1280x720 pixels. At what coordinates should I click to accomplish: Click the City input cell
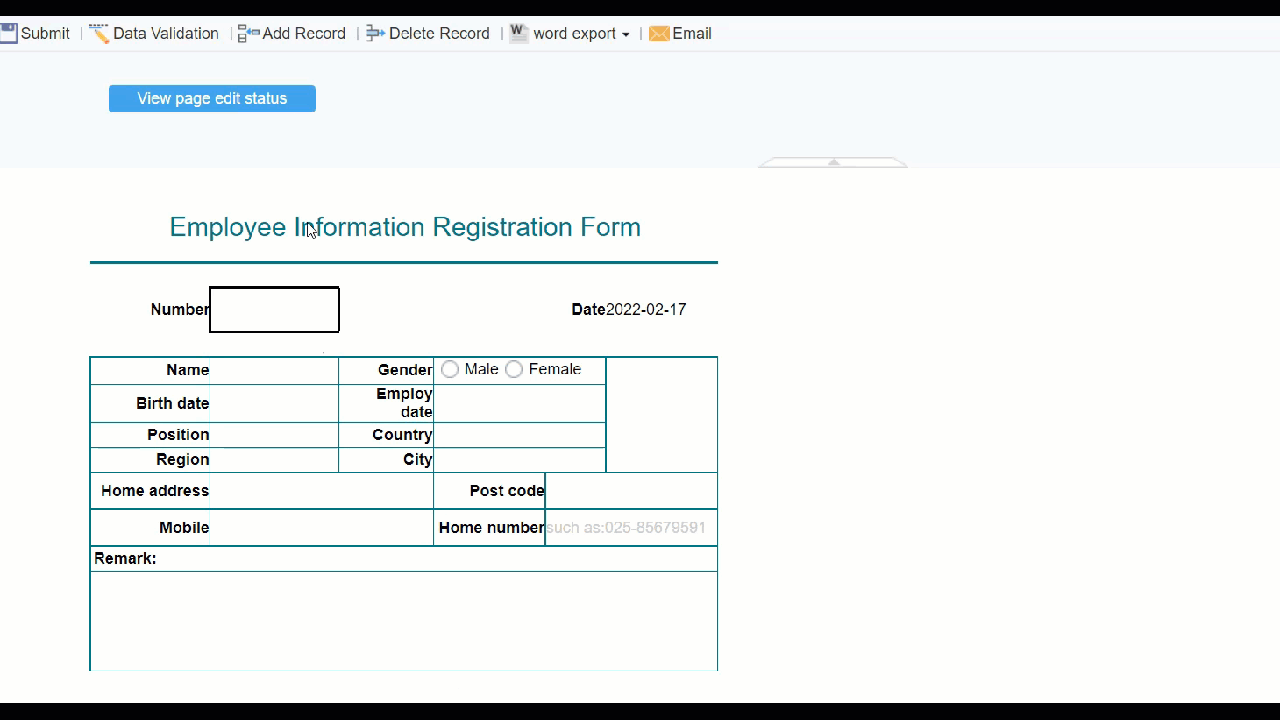tap(519, 460)
